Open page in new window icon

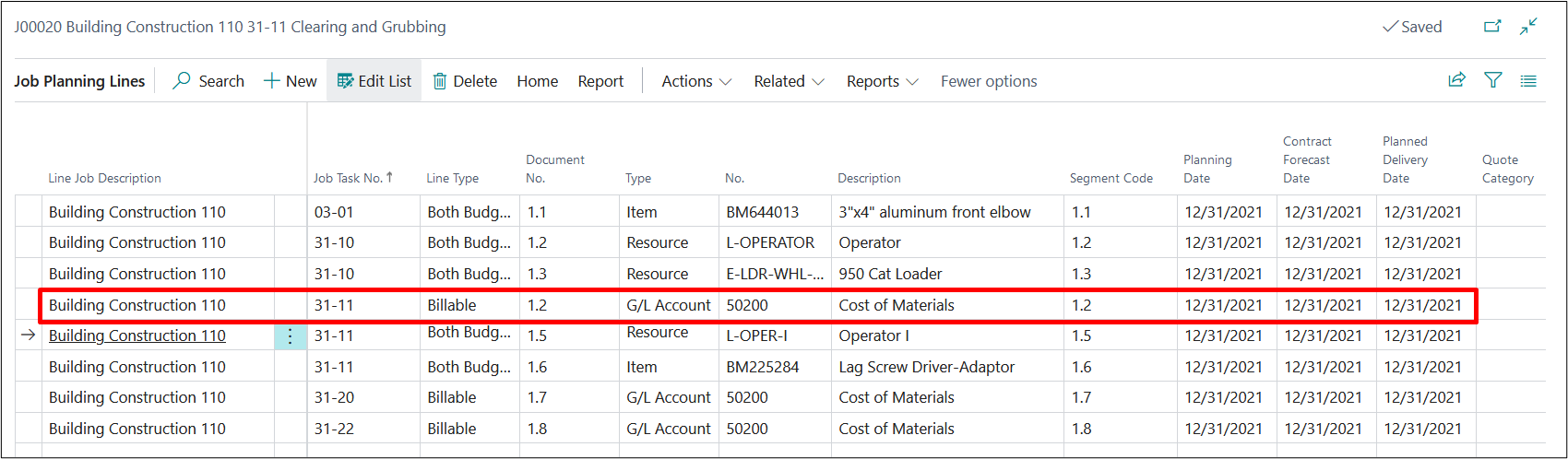click(1491, 27)
